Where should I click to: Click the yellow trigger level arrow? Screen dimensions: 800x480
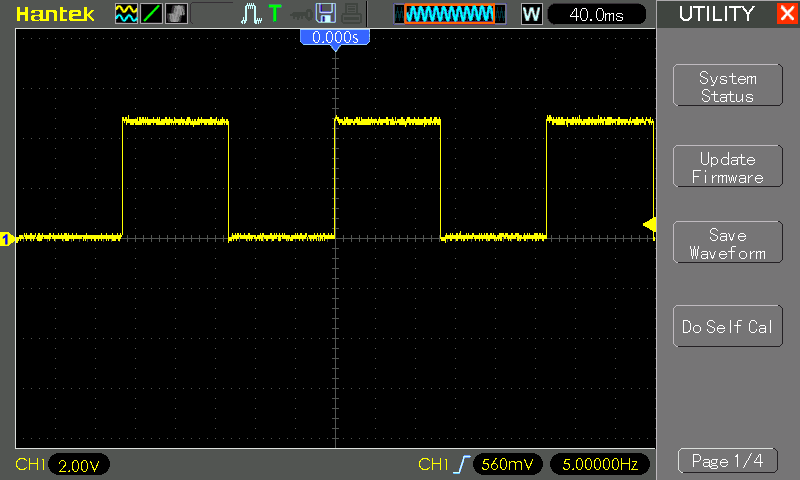click(x=649, y=224)
